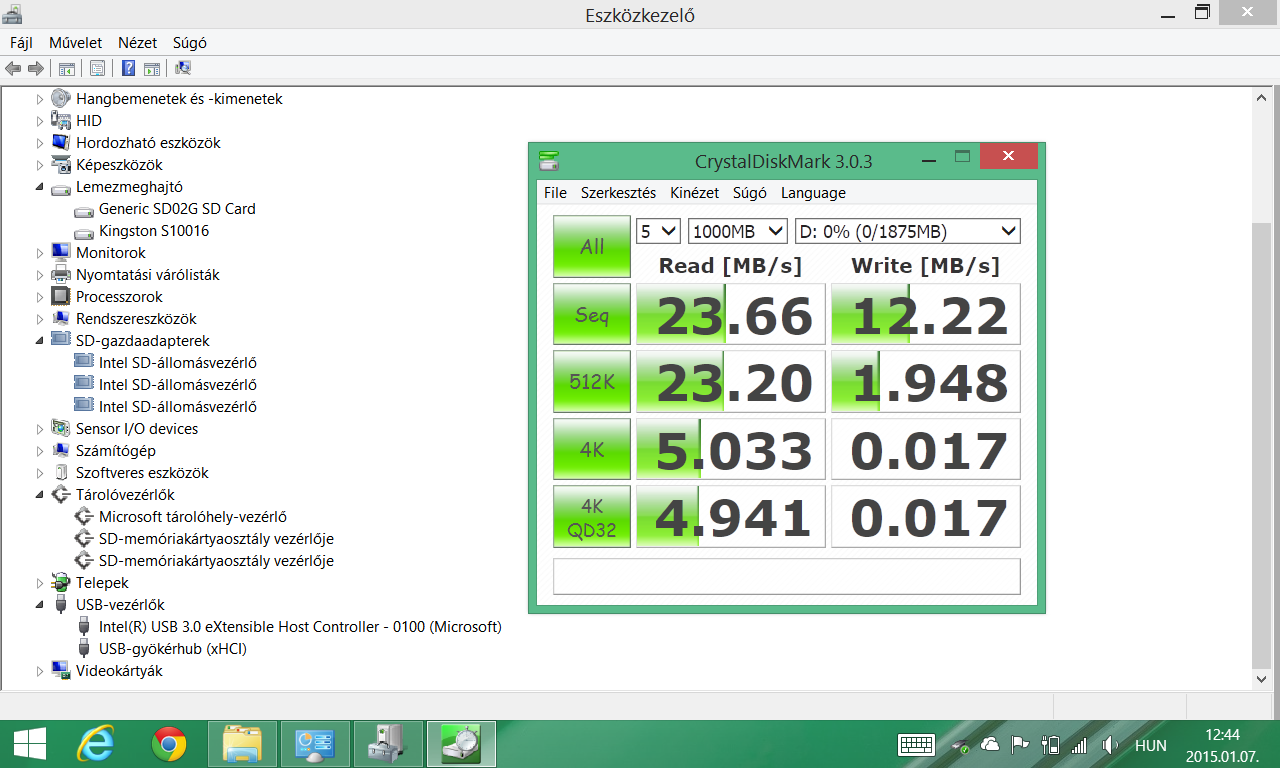The height and width of the screenshot is (768, 1280).
Task: Open the Kinézet menu in CrystalDiskMark
Action: click(x=694, y=193)
